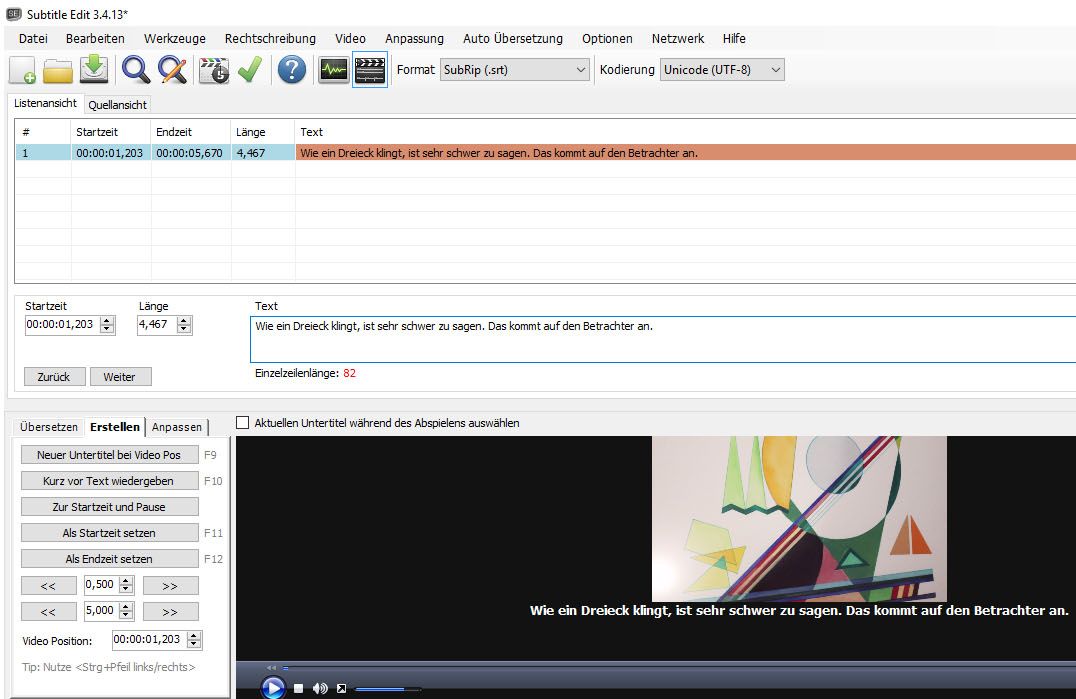Switch video to fullscreen with the arrow icon
1076x699 pixels.
click(x=341, y=688)
